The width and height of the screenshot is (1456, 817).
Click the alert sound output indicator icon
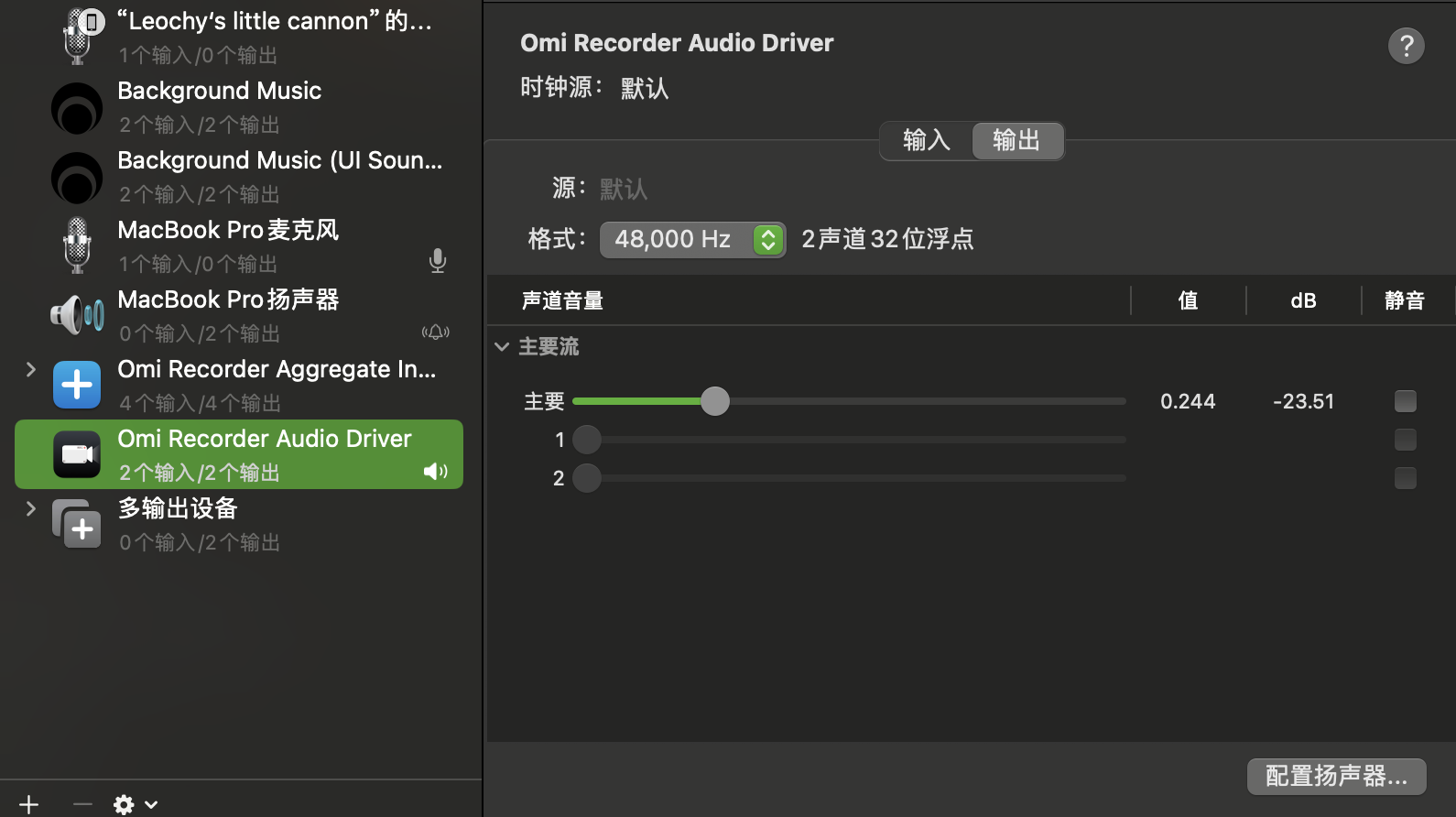(436, 332)
